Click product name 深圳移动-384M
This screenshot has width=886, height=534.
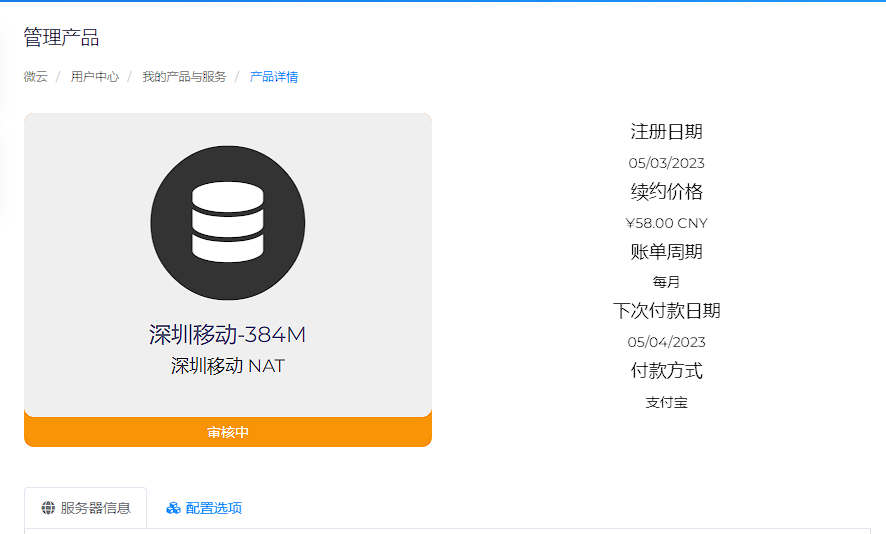pyautogui.click(x=228, y=335)
